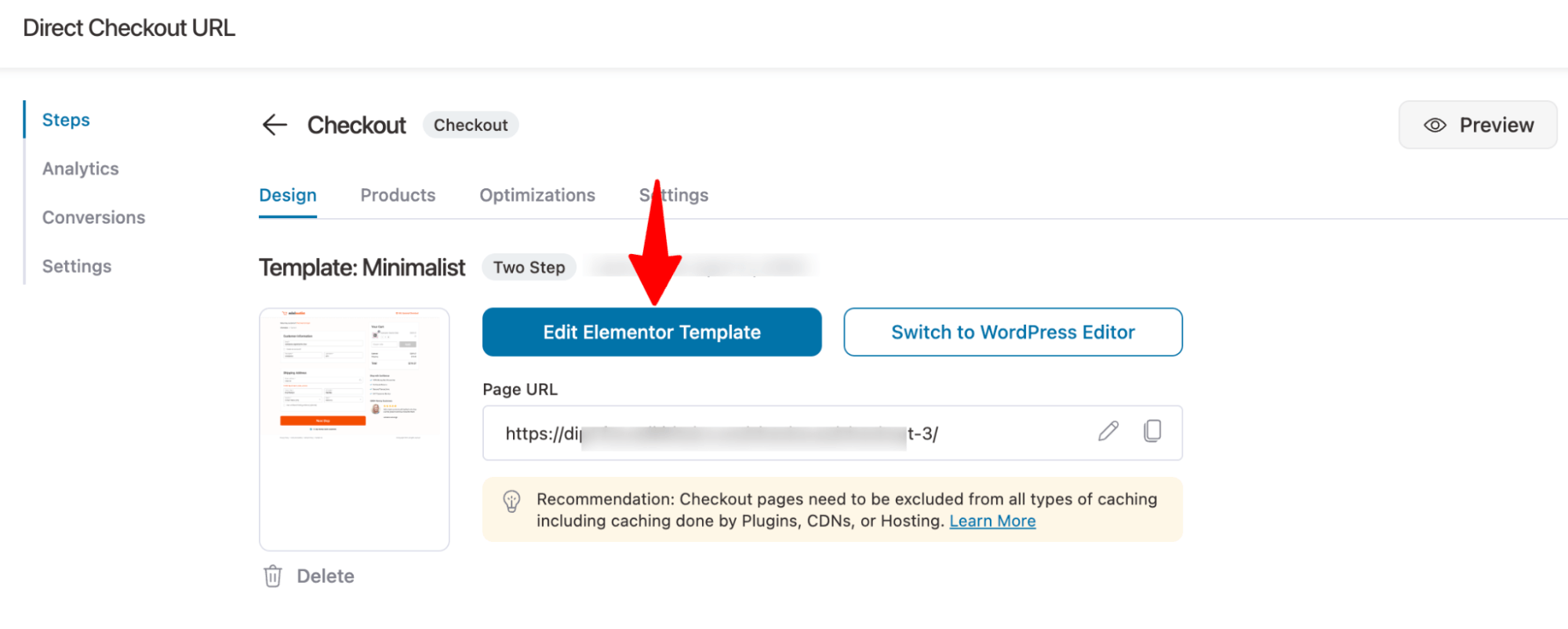Open Settings in the left sidebar
This screenshot has width=1568, height=629.
coord(77,266)
